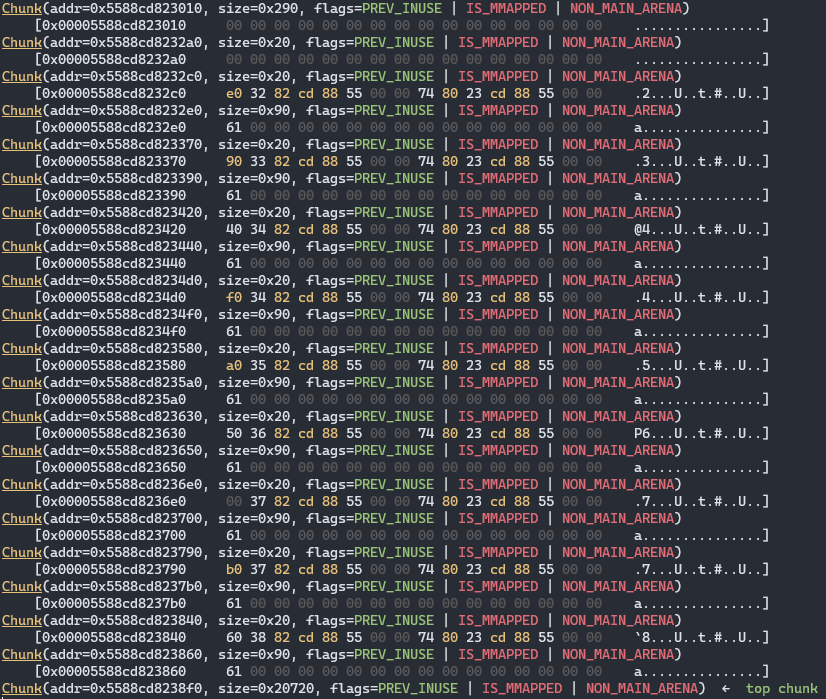Click the Chunk label for addr=0x5588cd823700
The height and width of the screenshot is (699, 826).
click(x=22, y=518)
